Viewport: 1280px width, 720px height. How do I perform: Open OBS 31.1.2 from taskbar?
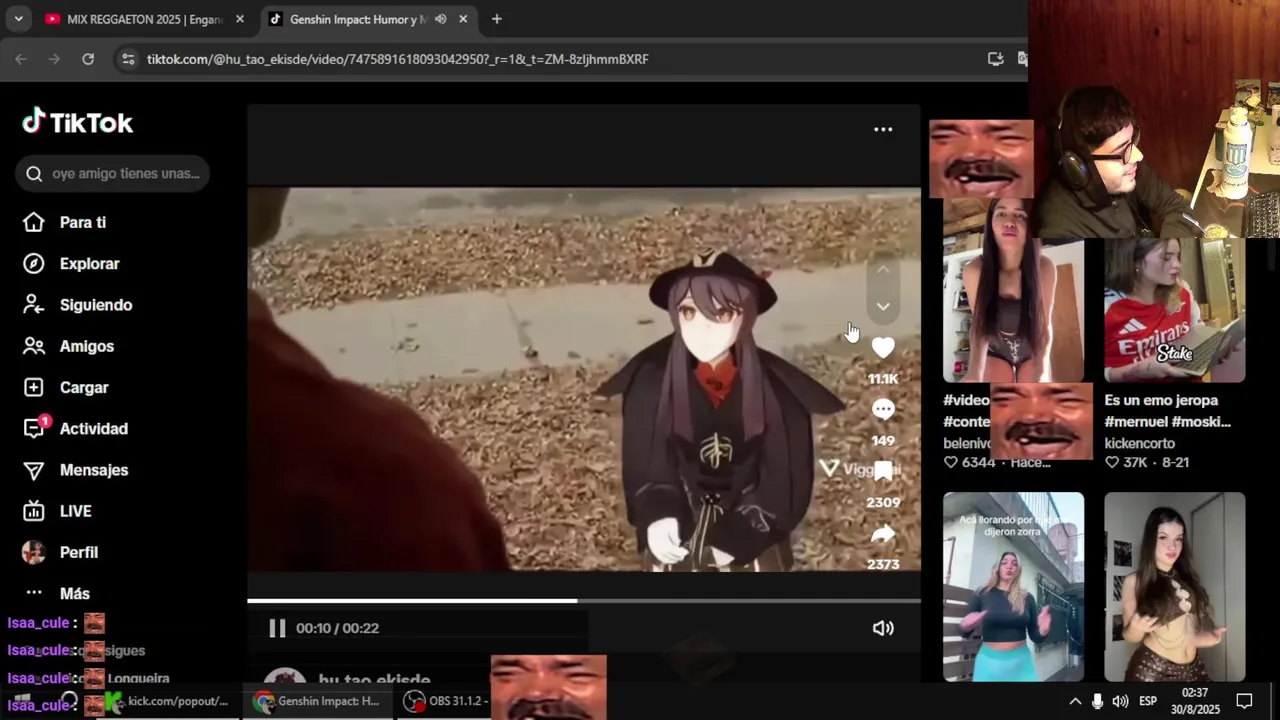click(x=445, y=701)
